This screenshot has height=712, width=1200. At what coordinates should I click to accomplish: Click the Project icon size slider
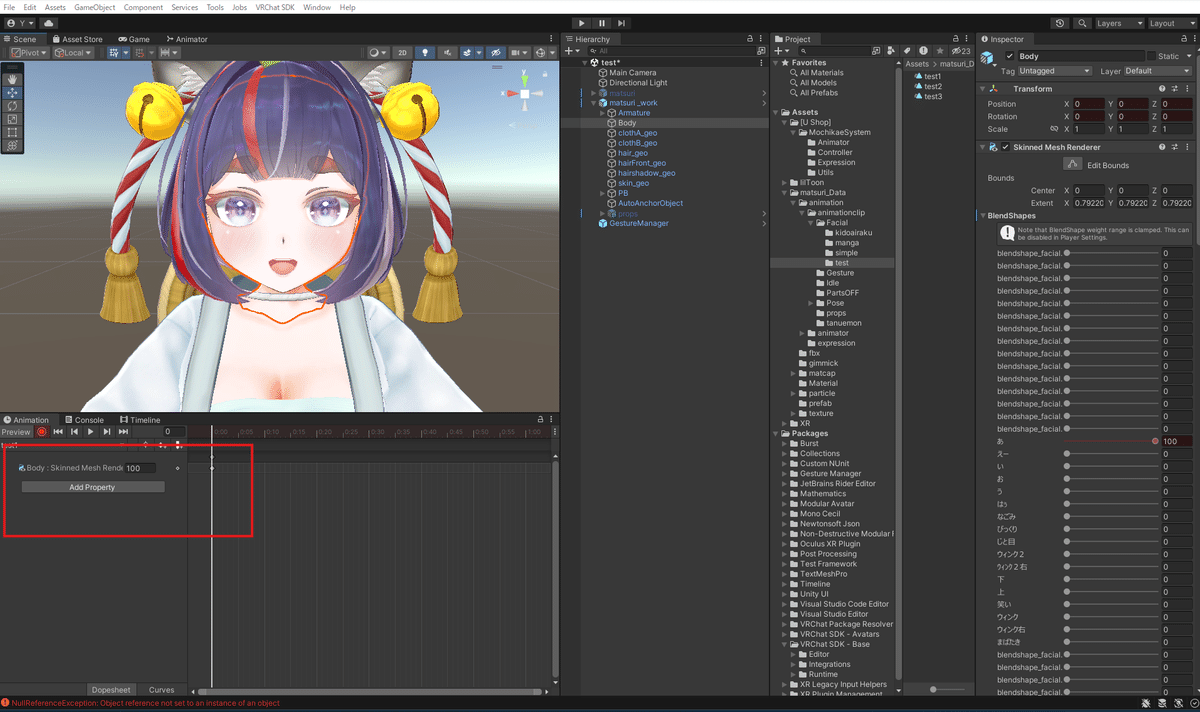[x=945, y=689]
